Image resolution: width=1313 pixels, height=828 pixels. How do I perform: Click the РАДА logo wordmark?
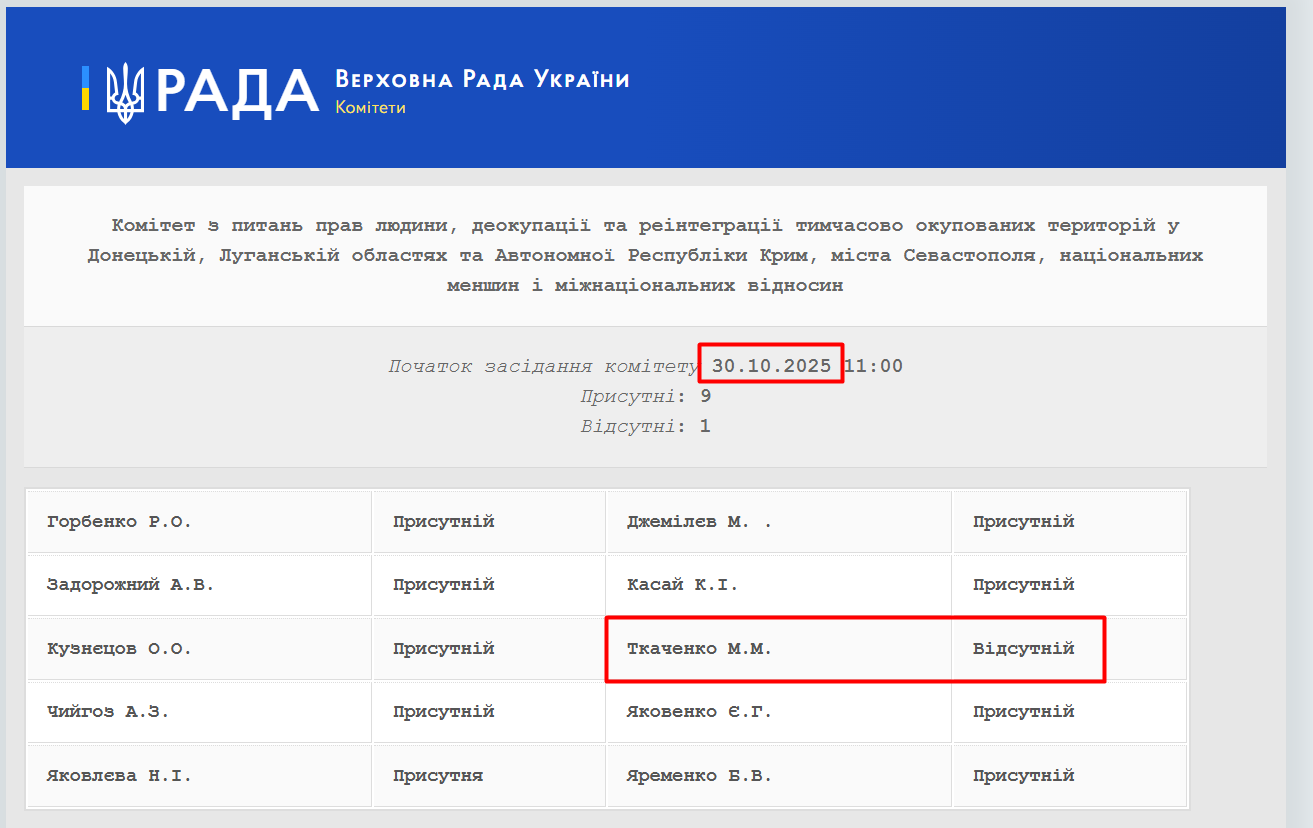click(237, 91)
